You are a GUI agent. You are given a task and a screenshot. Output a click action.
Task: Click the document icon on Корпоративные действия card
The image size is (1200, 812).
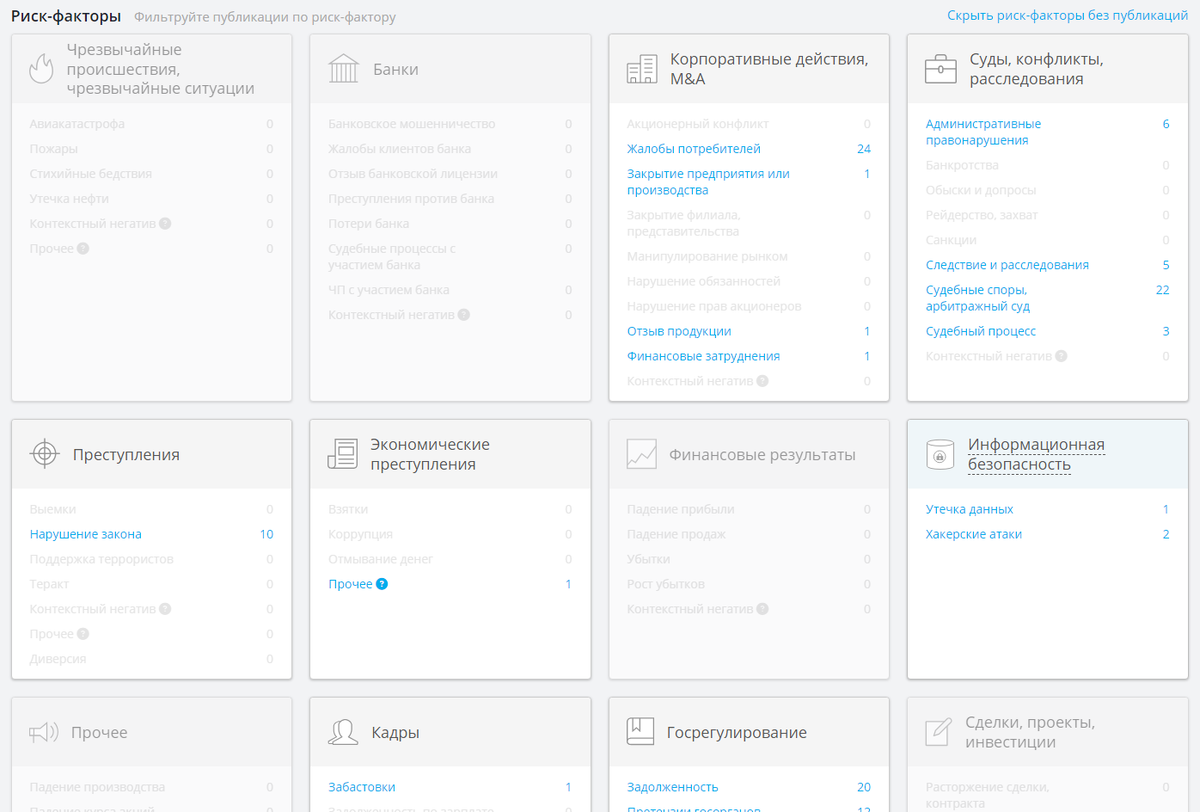click(x=638, y=68)
